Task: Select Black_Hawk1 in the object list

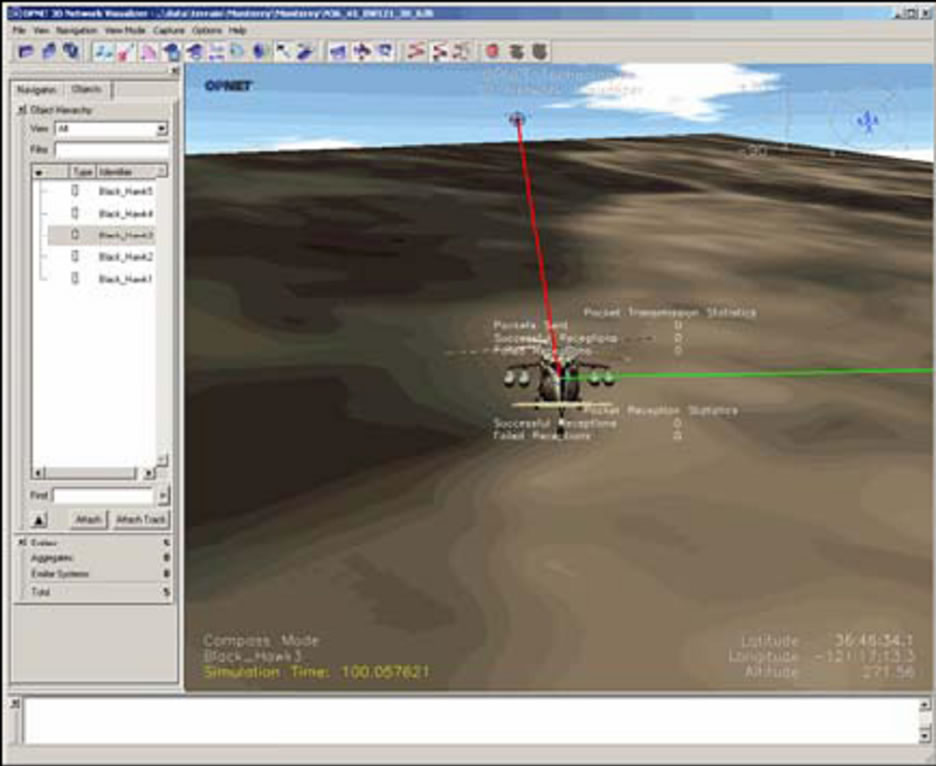Action: [x=125, y=280]
